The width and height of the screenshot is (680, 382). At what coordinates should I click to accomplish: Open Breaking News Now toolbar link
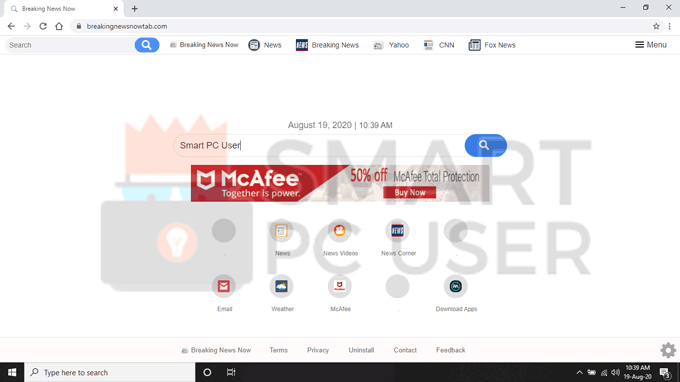tap(204, 45)
